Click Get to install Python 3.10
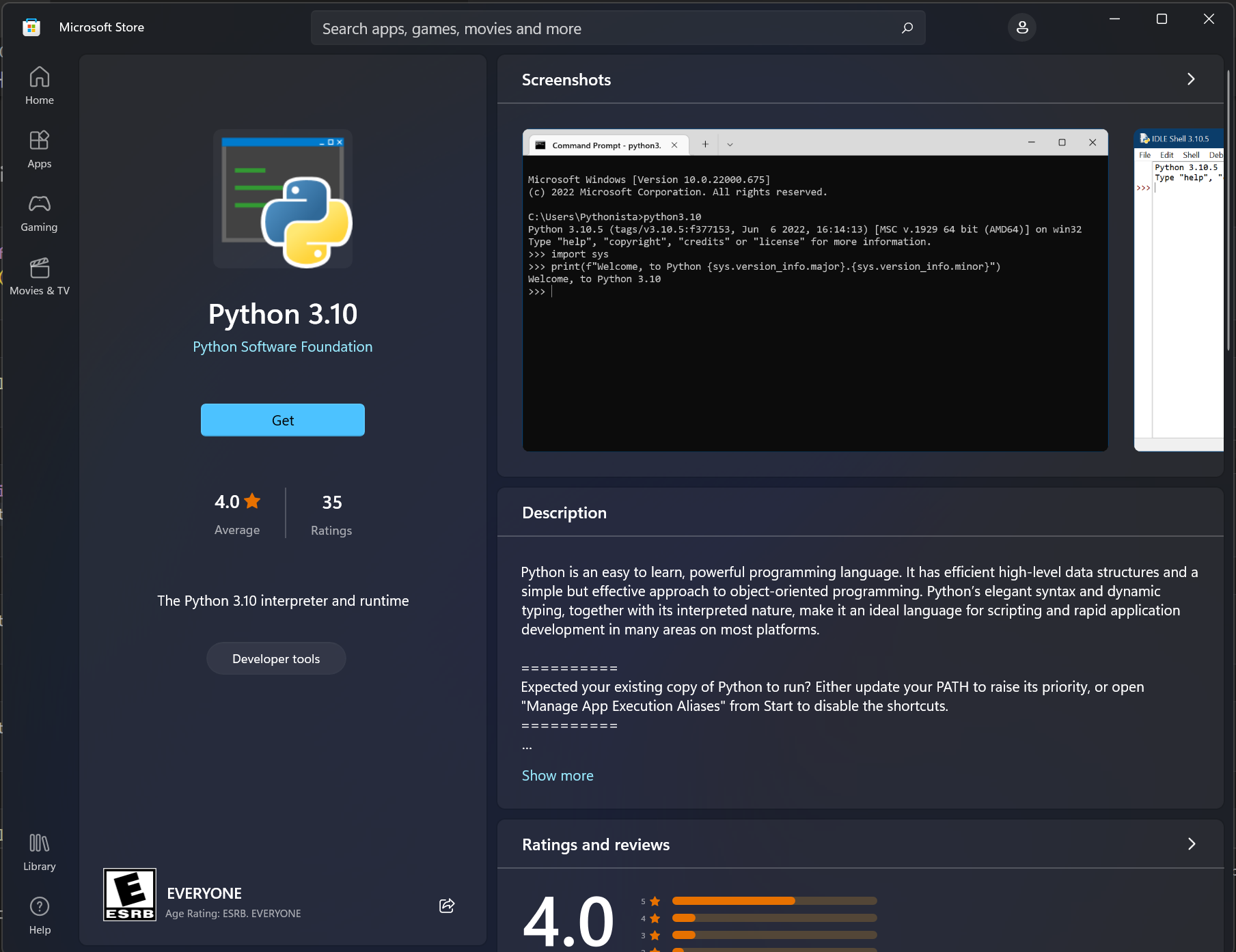Viewport: 1236px width, 952px height. pos(282,420)
